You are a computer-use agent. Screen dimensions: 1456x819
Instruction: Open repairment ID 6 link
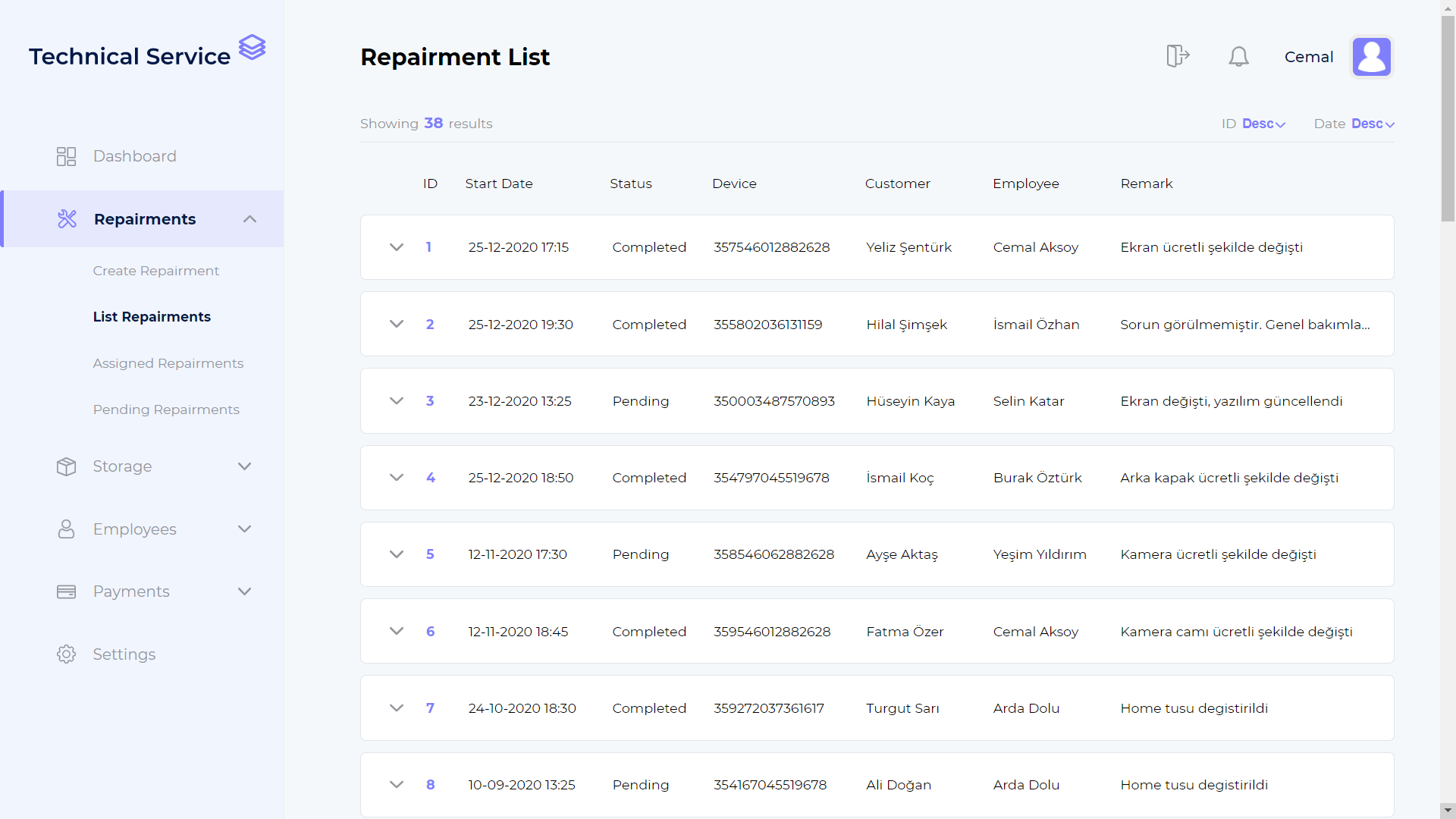[x=430, y=632]
